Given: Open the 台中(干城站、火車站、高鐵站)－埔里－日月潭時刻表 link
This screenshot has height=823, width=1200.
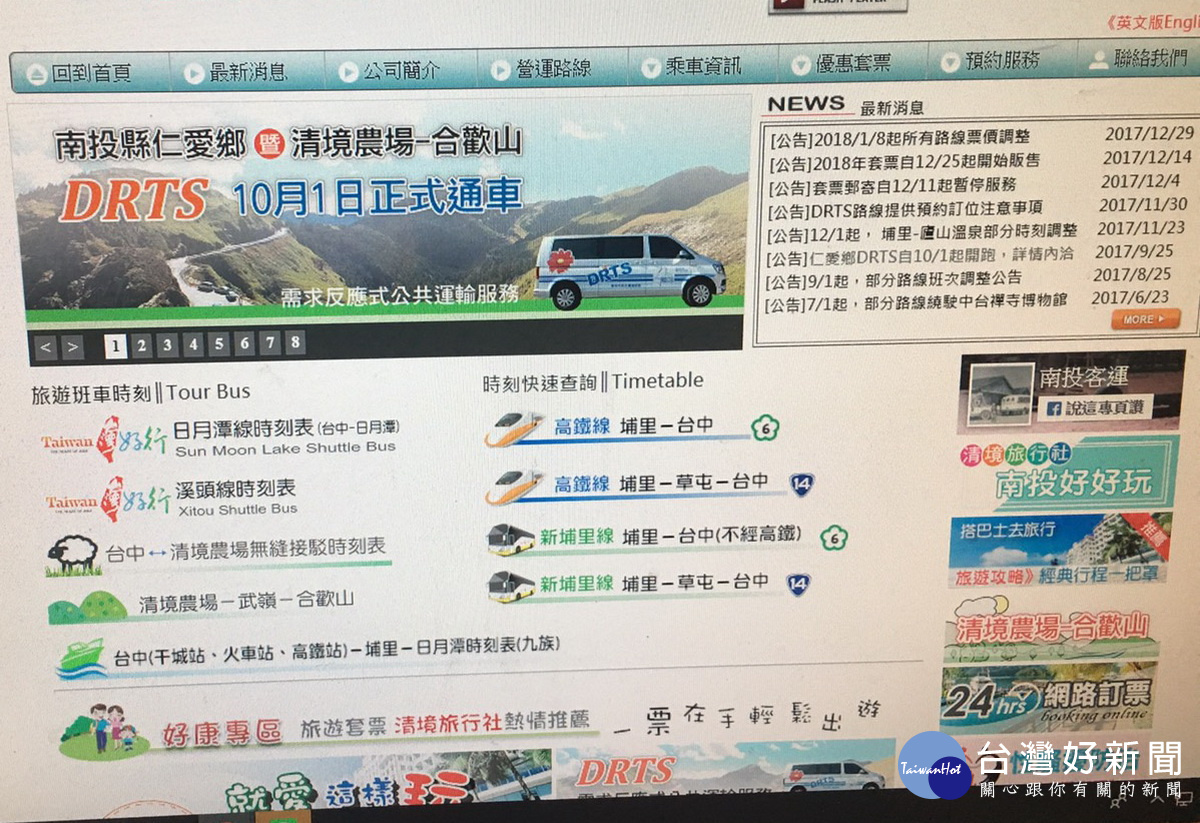Looking at the screenshot, I should tap(336, 653).
